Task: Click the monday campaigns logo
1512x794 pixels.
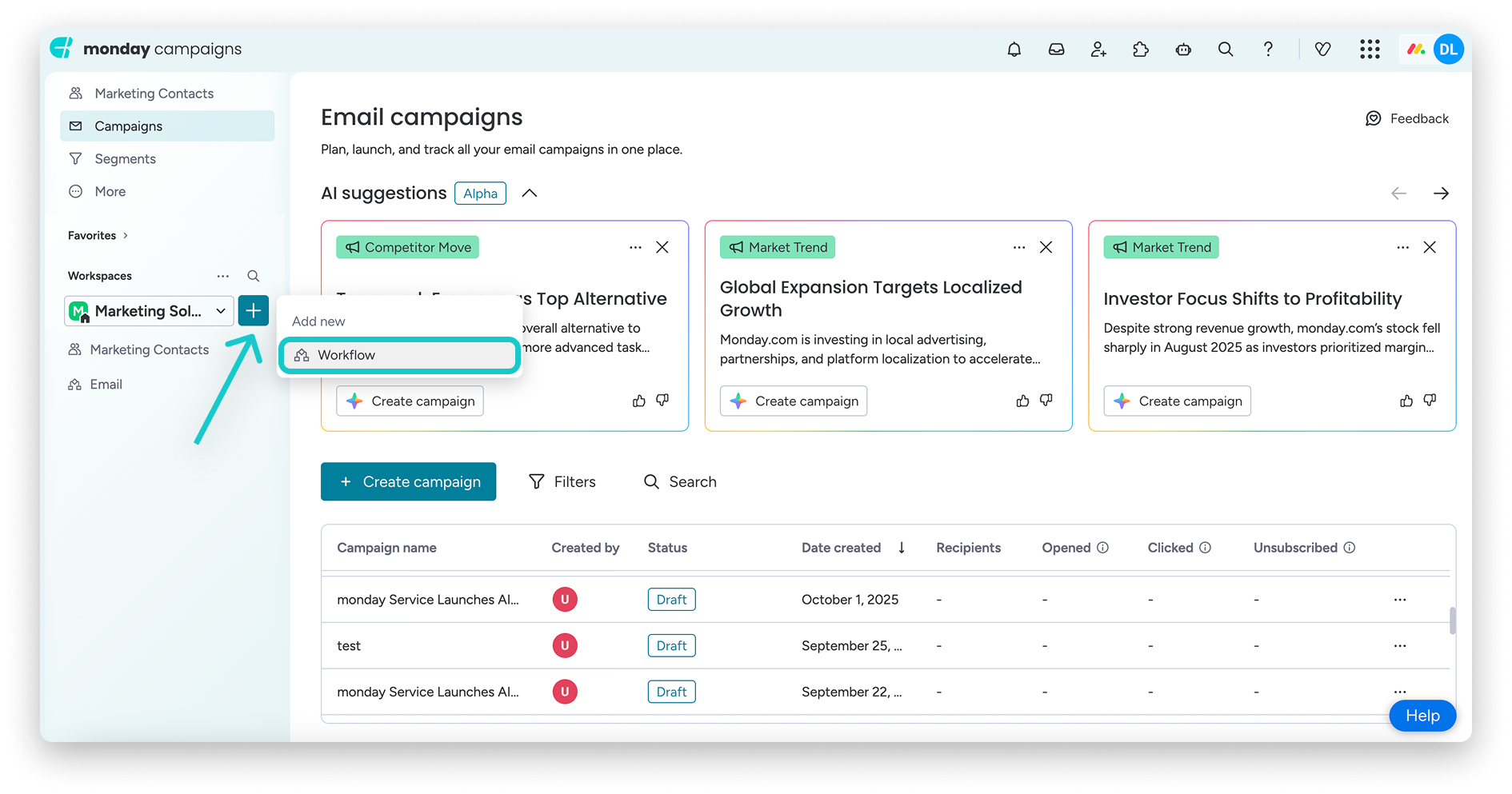Action: point(146,49)
